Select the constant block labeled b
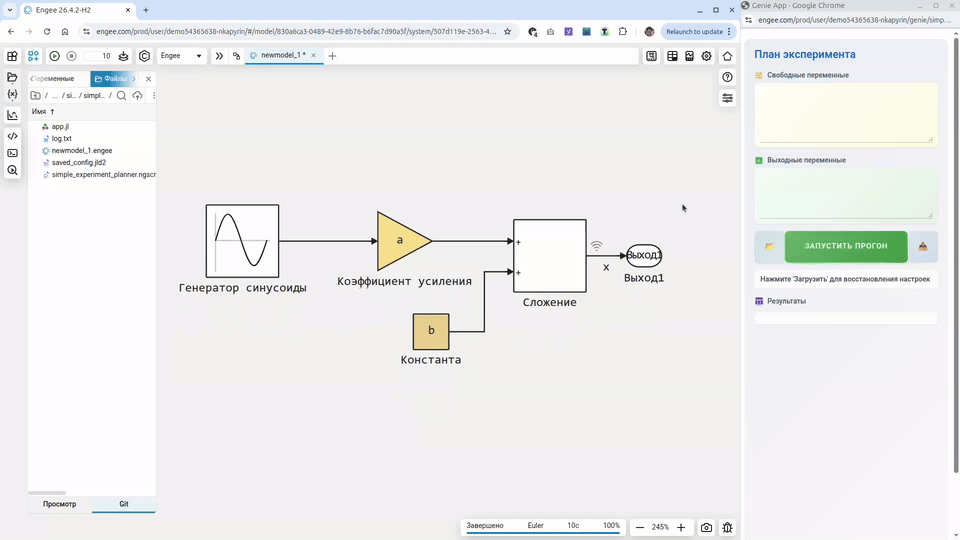The image size is (960, 540). pos(431,331)
